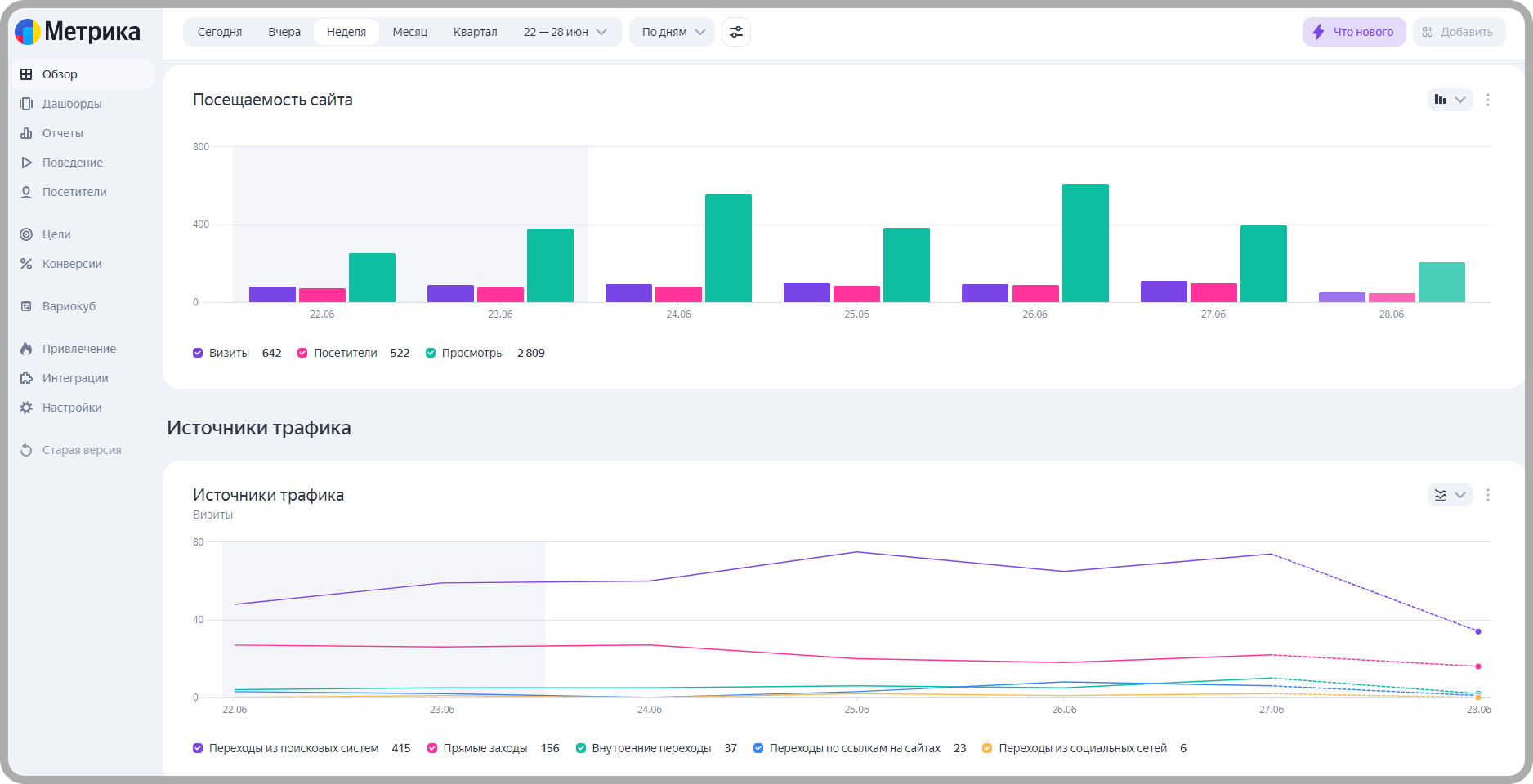Click the Добавить widget icon

[1428, 32]
